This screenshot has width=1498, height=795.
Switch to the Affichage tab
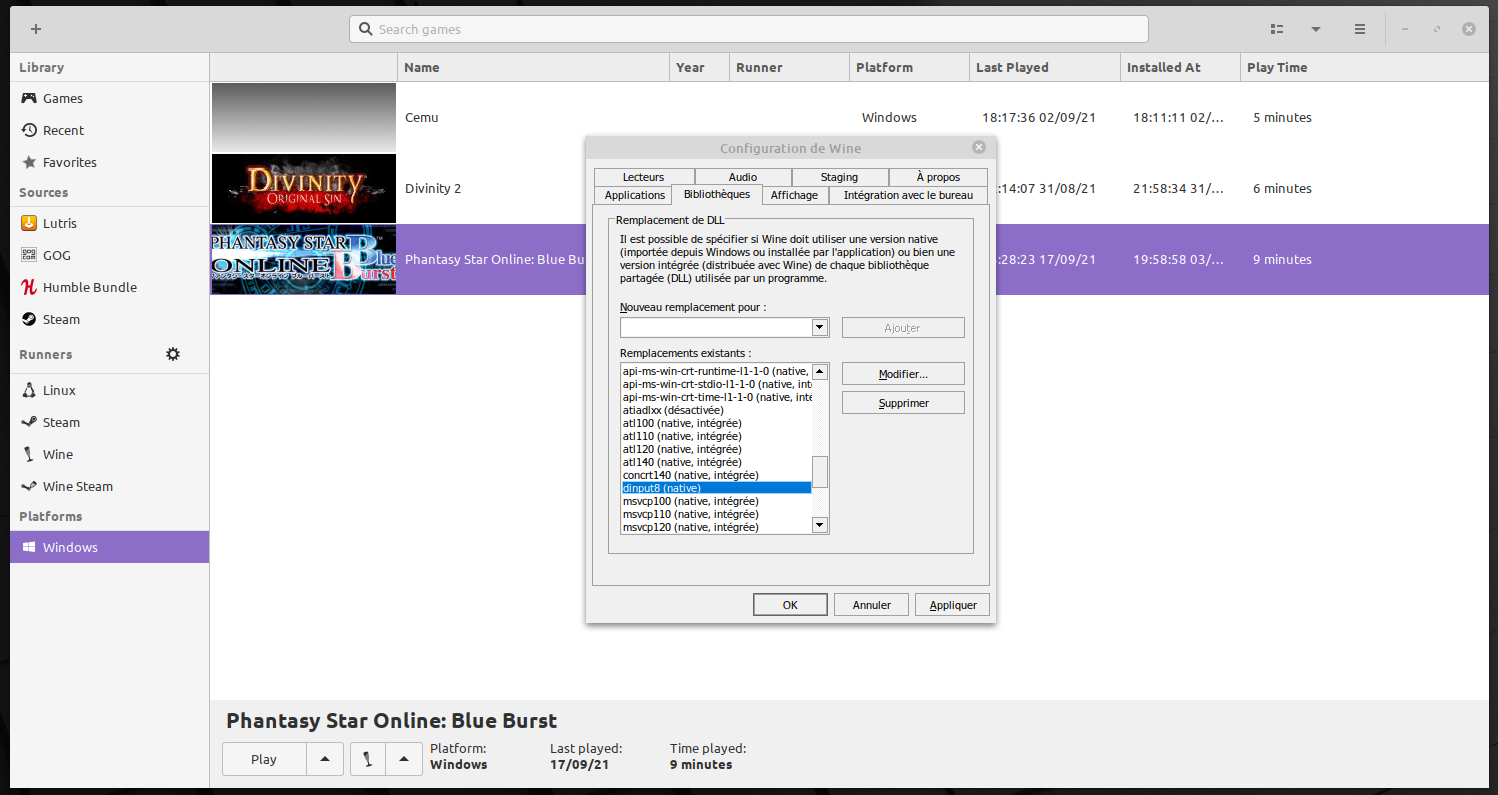794,195
